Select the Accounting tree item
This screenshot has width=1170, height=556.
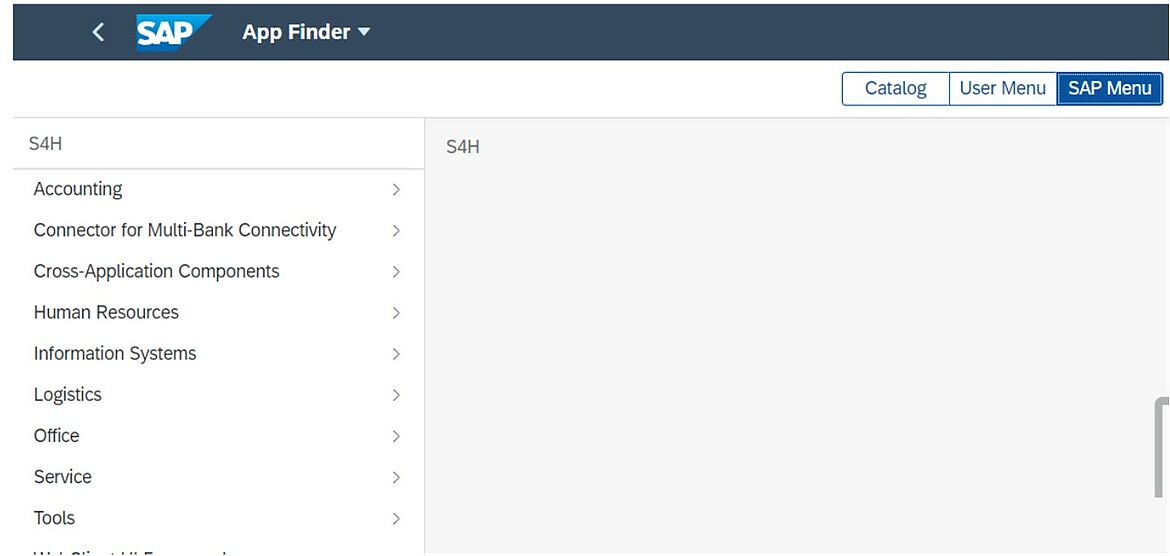click(x=219, y=190)
